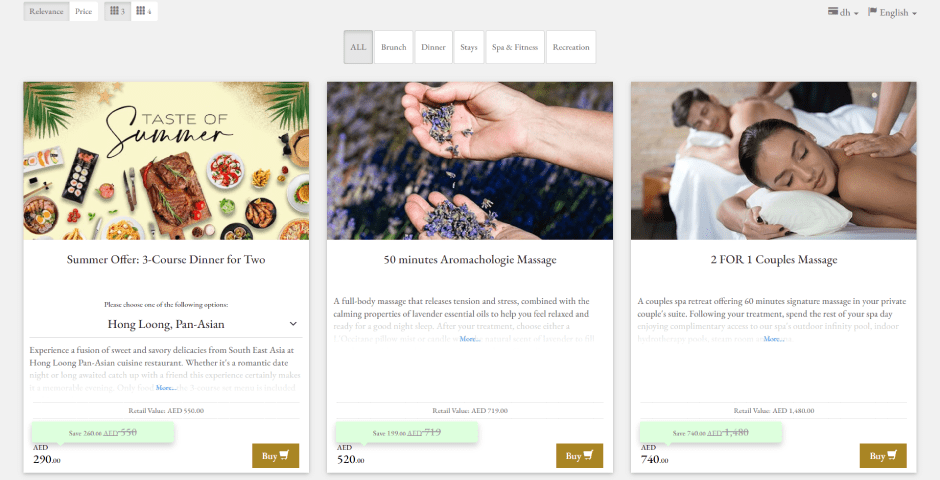Open the Taste of Summer offer image
This screenshot has height=480, width=940.
click(x=166, y=161)
